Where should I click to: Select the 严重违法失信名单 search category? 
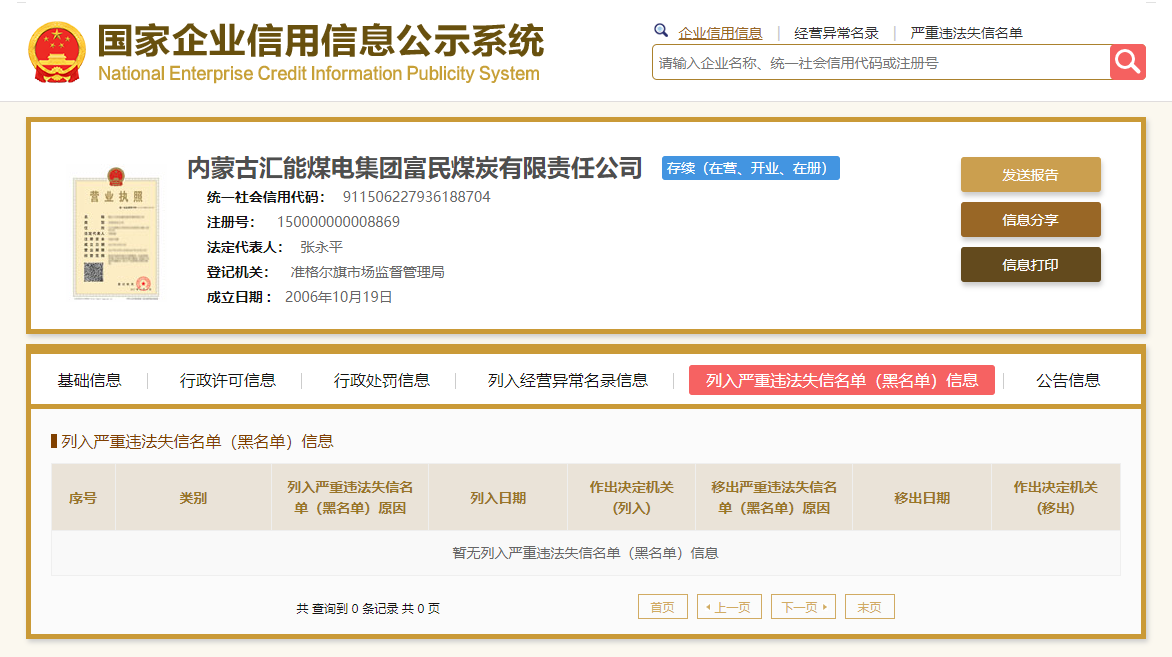click(x=966, y=33)
